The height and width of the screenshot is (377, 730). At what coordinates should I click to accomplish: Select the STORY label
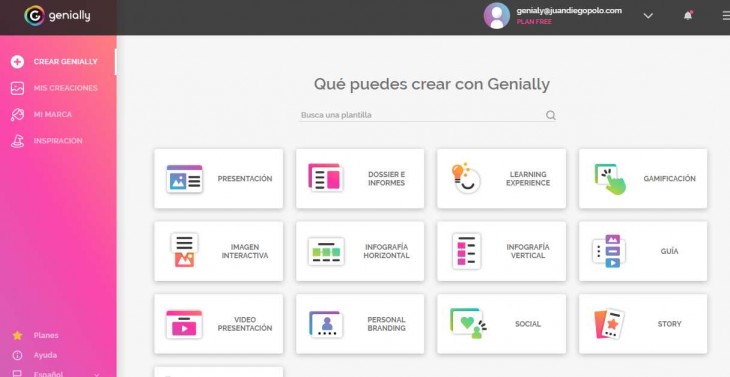tap(669, 324)
